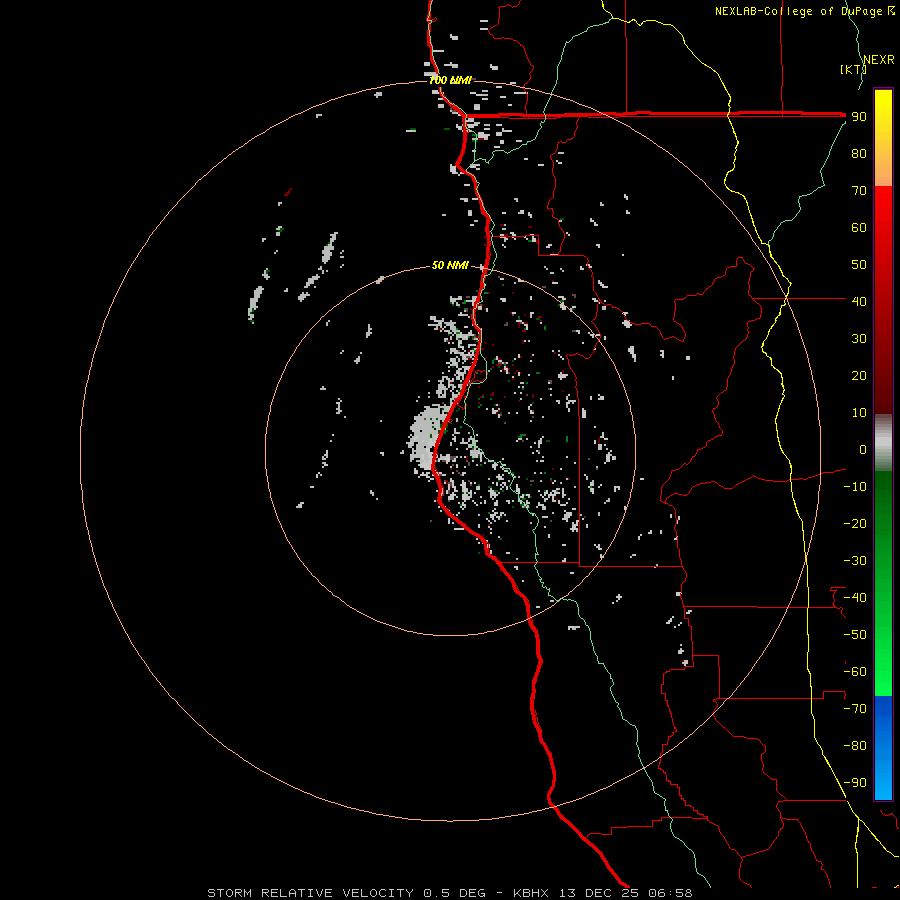Click the -50 value on velocity scale

tap(855, 635)
